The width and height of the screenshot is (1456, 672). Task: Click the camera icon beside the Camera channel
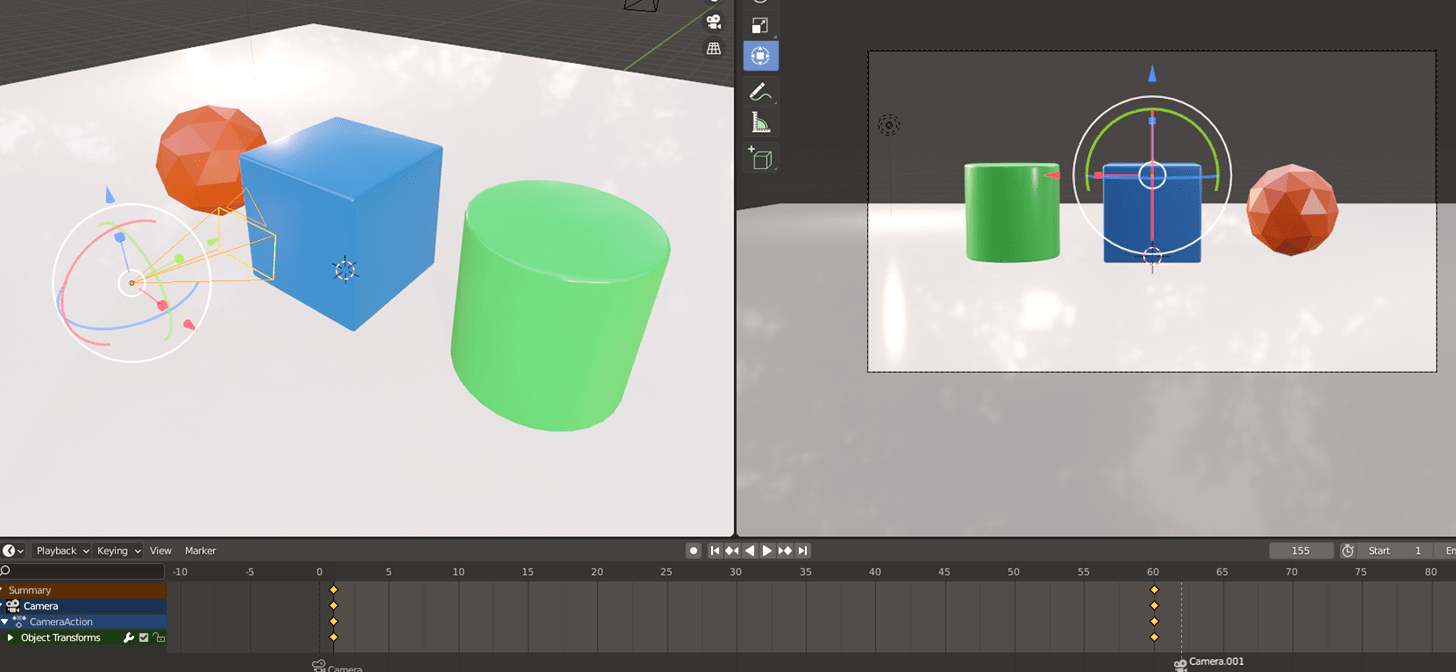[14, 606]
